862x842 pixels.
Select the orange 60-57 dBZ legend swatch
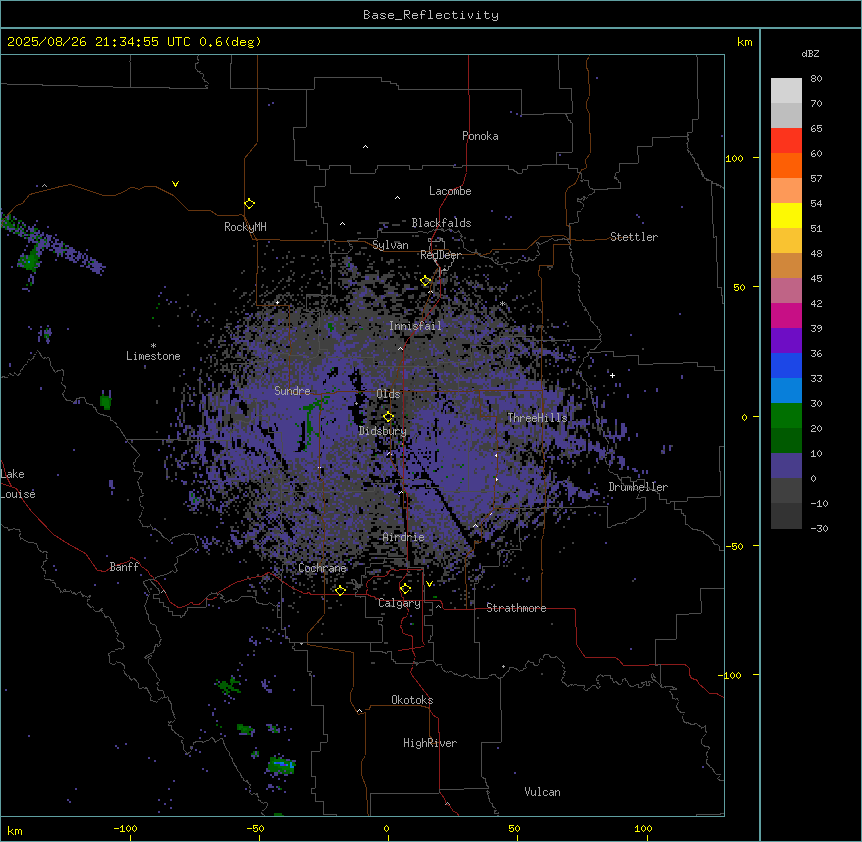tap(786, 165)
